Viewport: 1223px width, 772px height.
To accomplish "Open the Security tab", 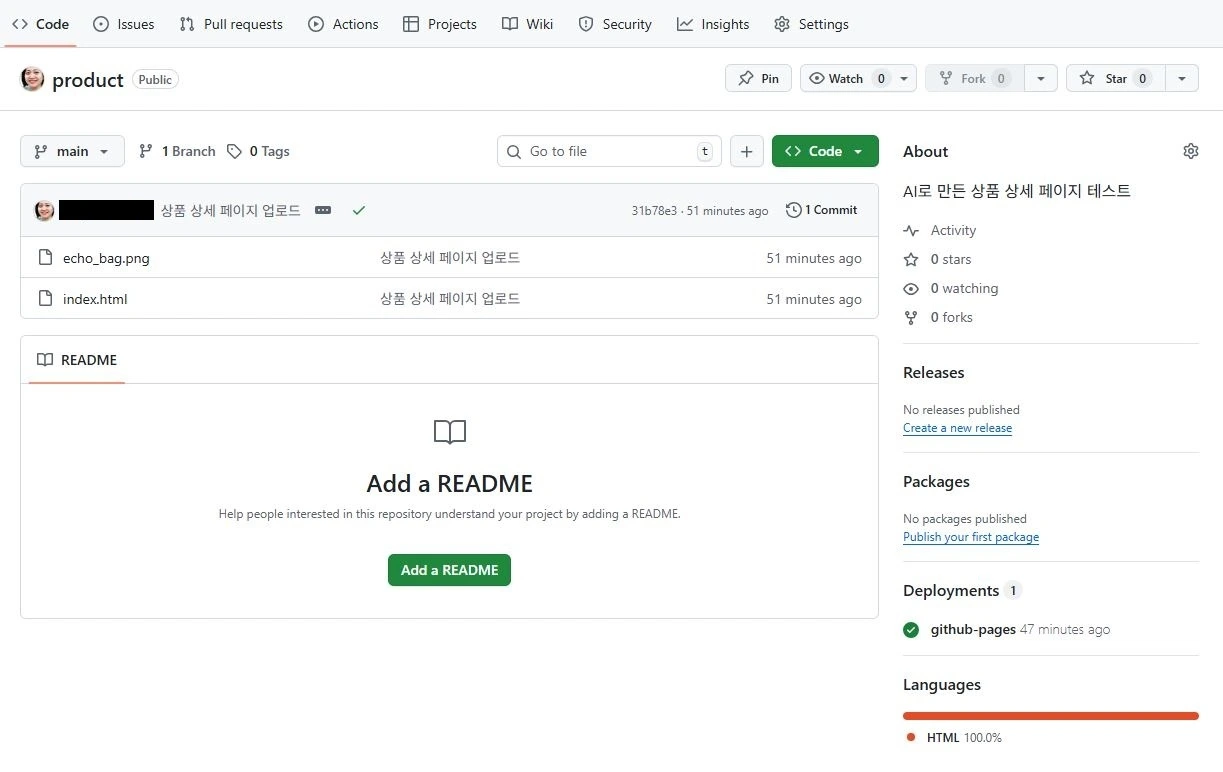I will 615,24.
